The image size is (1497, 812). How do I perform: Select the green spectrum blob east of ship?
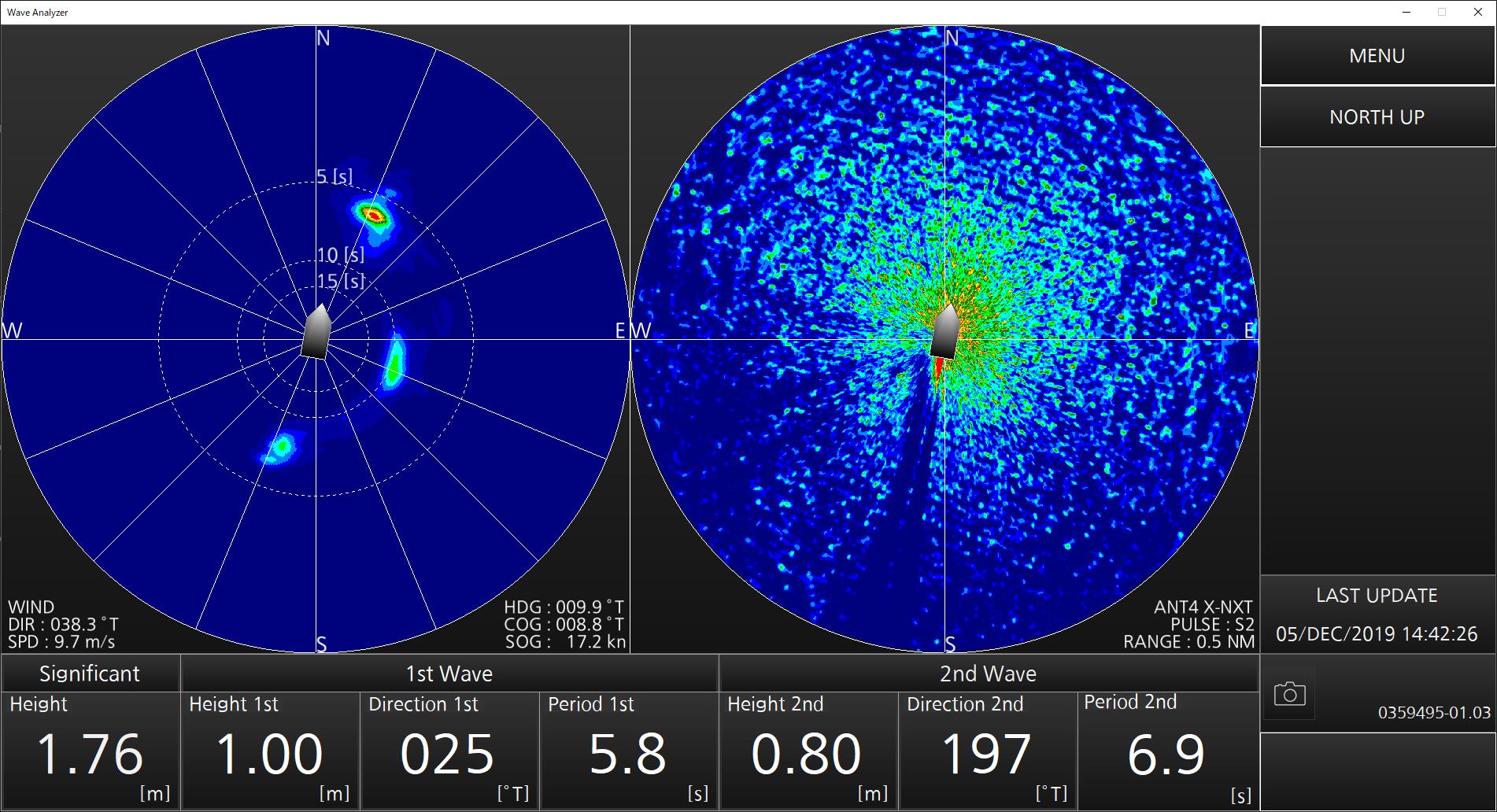pos(394,362)
